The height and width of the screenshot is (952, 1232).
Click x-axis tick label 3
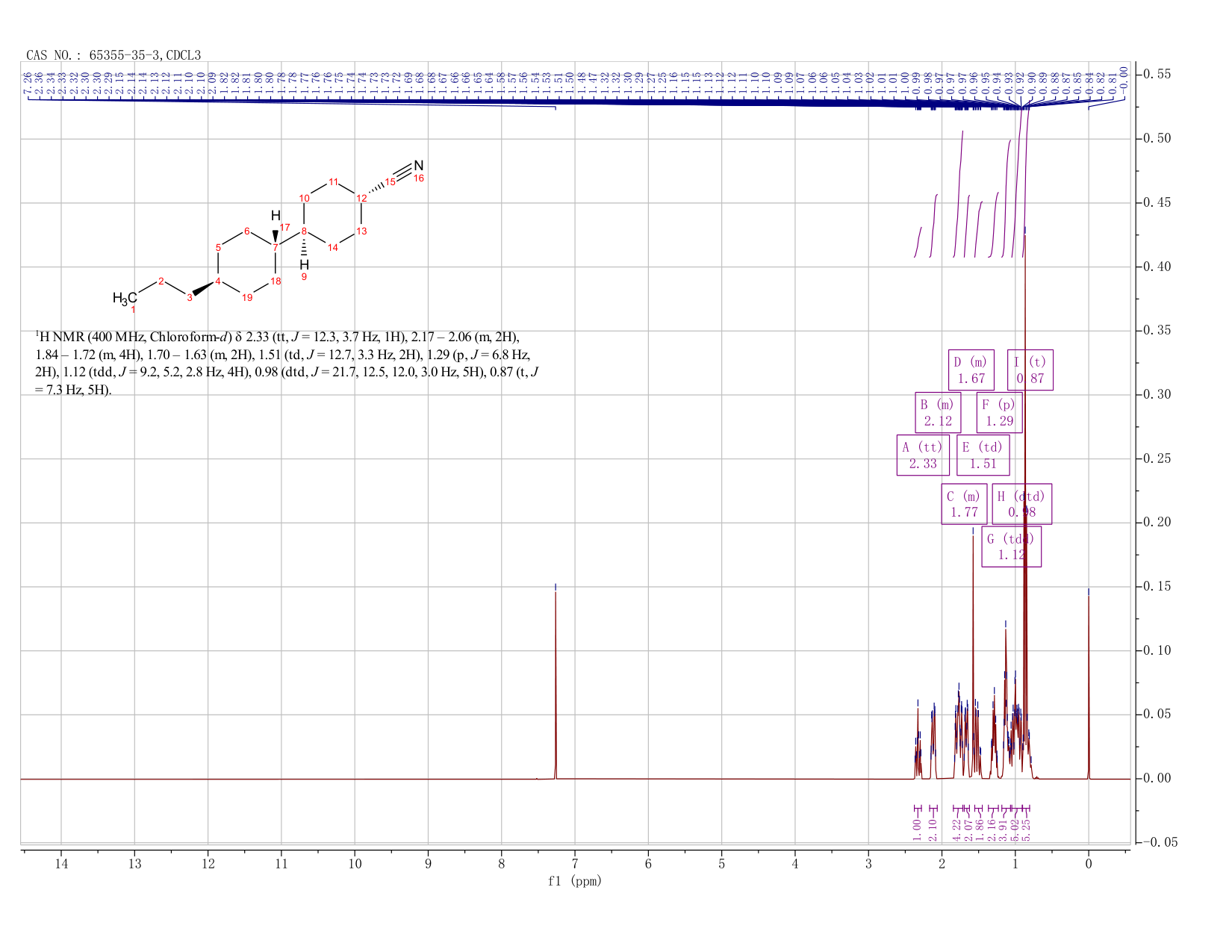click(868, 864)
